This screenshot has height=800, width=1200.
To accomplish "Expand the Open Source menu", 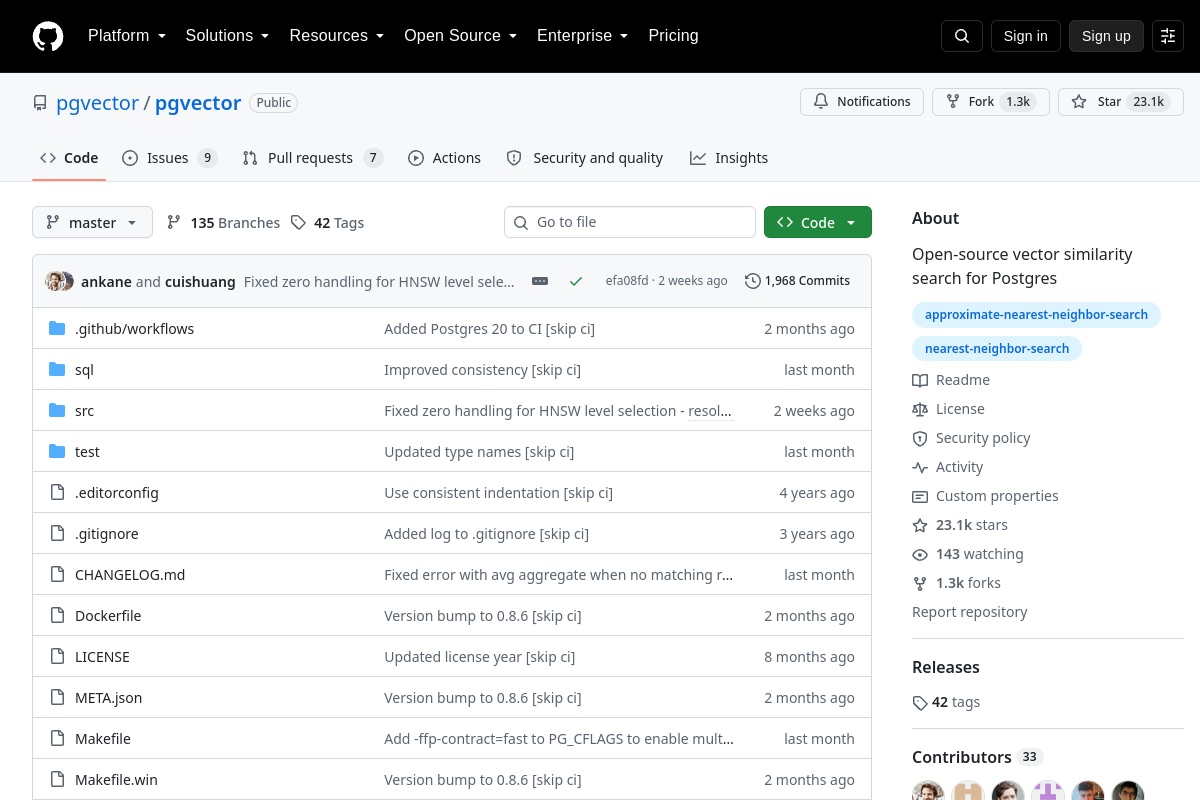I will pos(460,36).
